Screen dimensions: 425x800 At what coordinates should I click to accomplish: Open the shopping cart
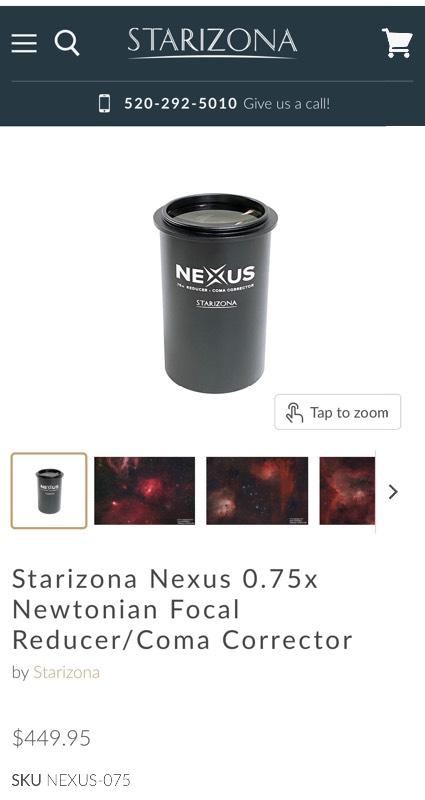tap(397, 43)
